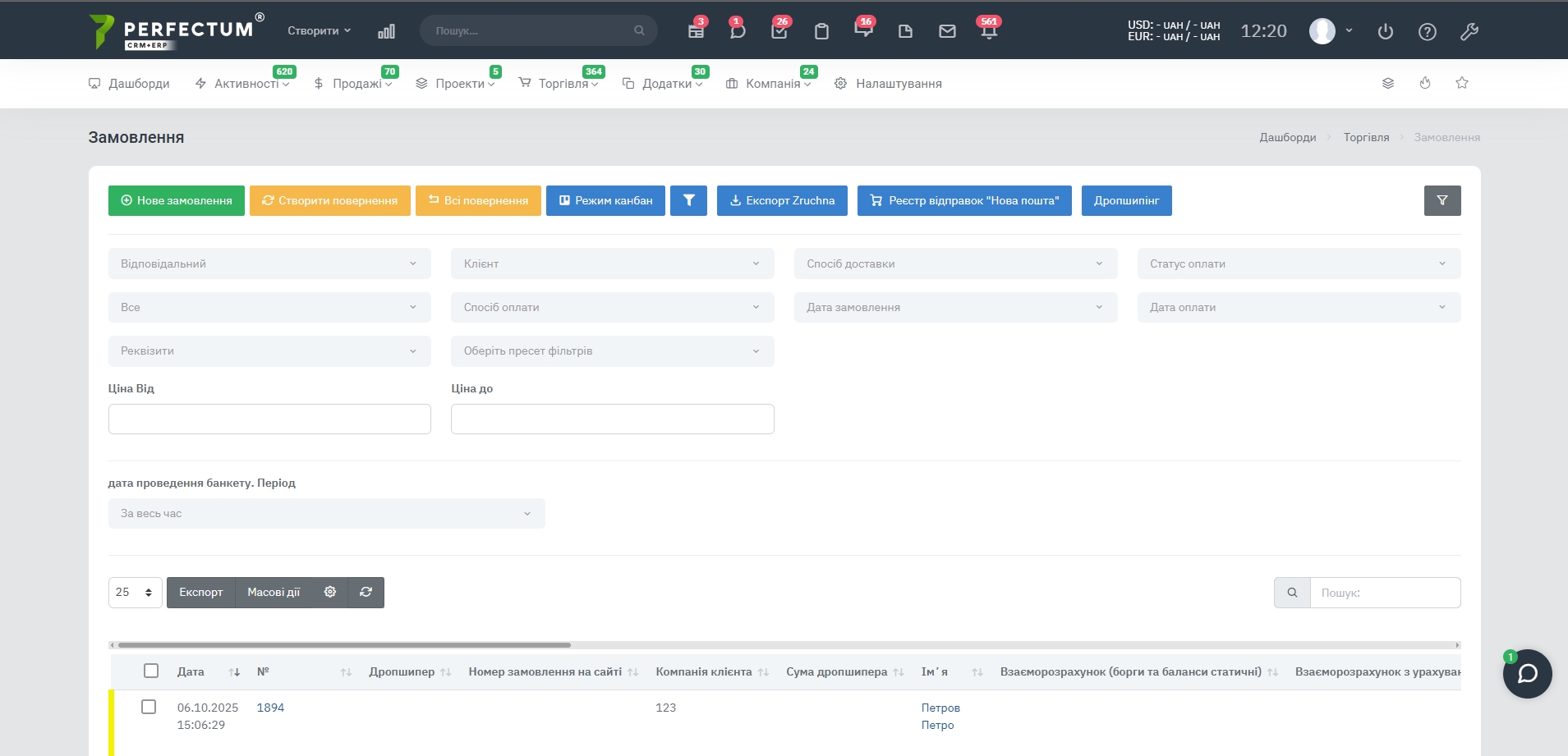Open the live chat bubble widget
This screenshot has width=1568, height=756.
[x=1527, y=674]
